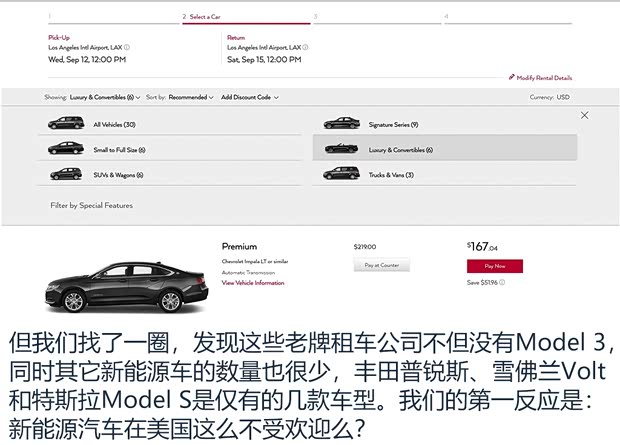Click the Return label

coord(236,38)
